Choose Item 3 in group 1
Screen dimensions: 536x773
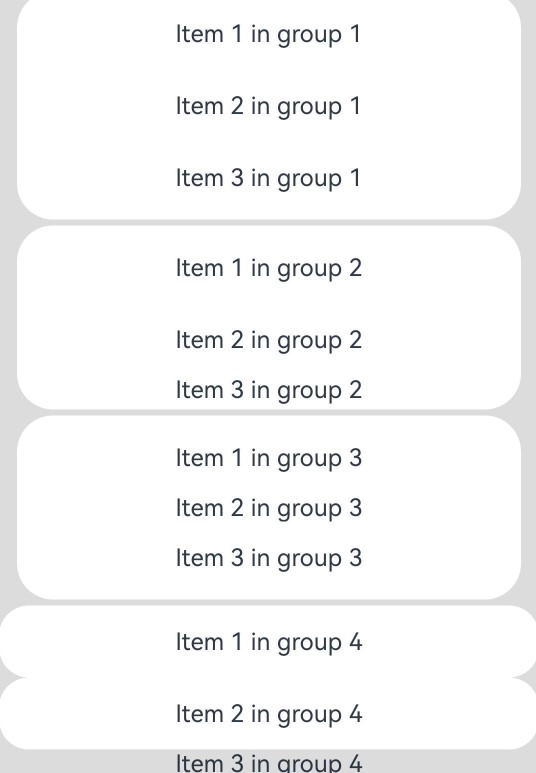pyautogui.click(x=268, y=179)
